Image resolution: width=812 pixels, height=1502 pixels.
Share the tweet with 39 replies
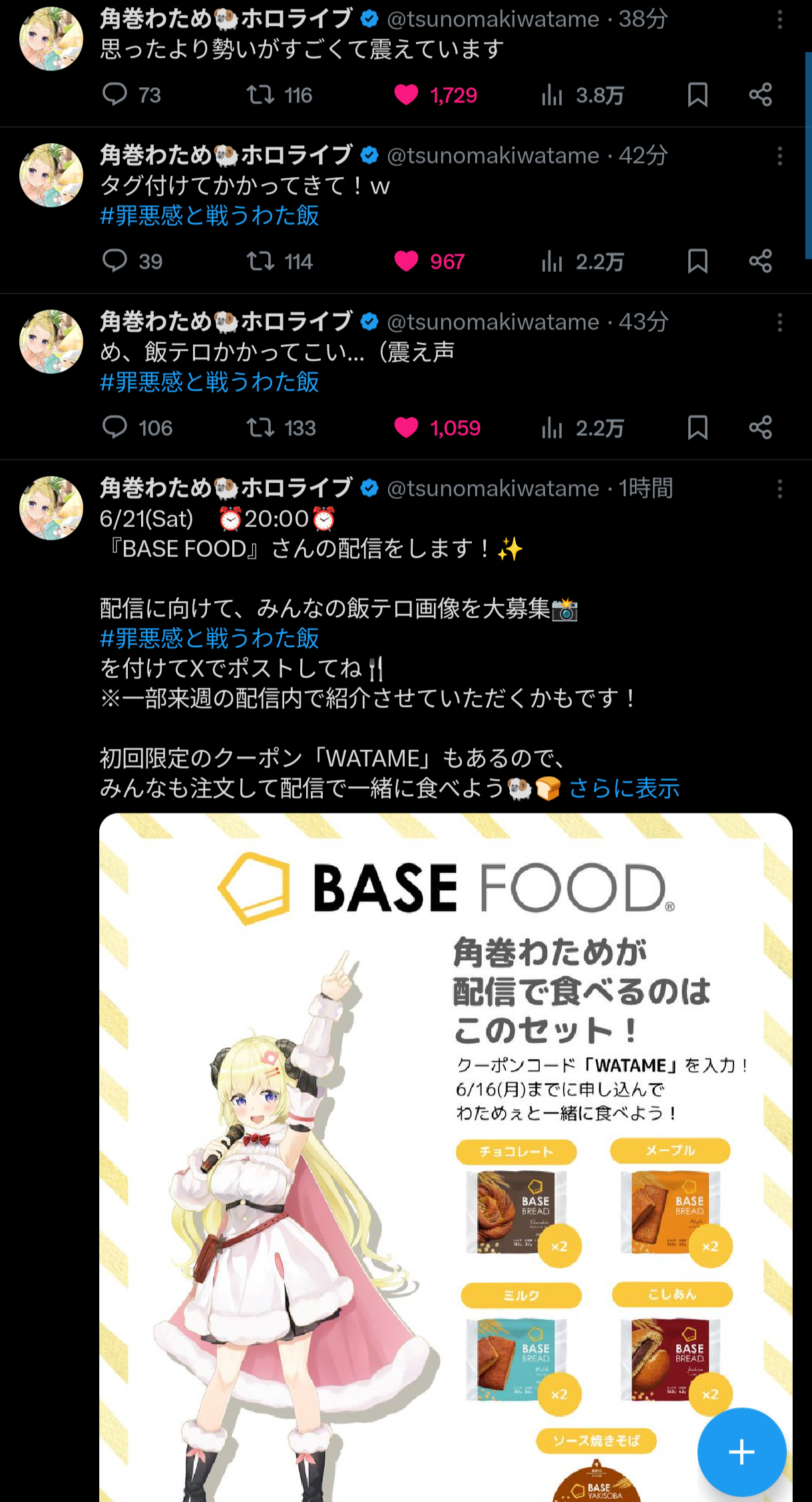pos(760,262)
